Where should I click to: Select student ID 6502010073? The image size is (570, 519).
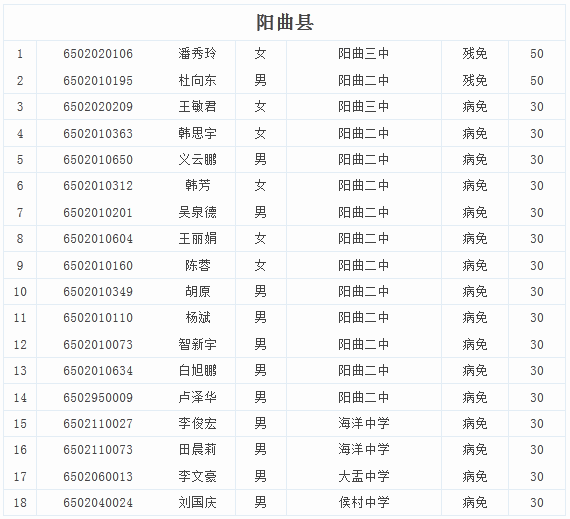(98, 345)
